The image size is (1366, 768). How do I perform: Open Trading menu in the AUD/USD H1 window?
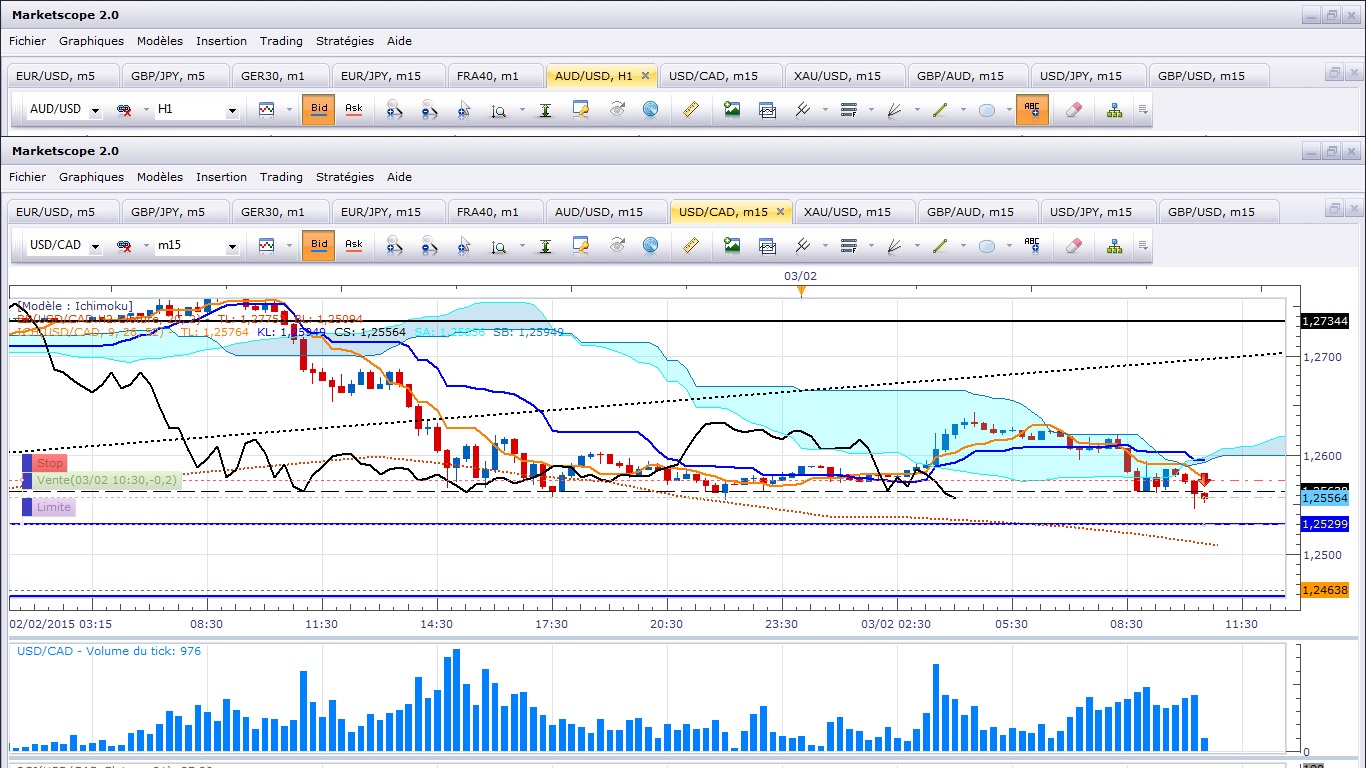281,41
